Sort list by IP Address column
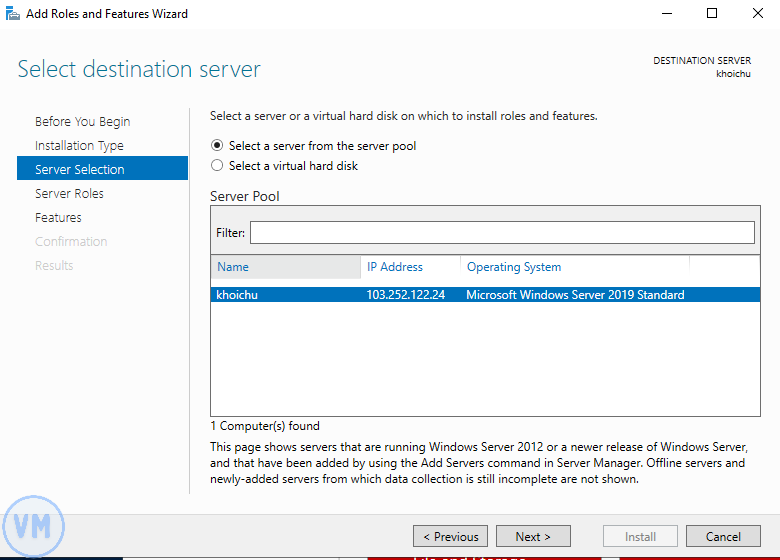Viewport: 780px width, 560px height. point(410,267)
